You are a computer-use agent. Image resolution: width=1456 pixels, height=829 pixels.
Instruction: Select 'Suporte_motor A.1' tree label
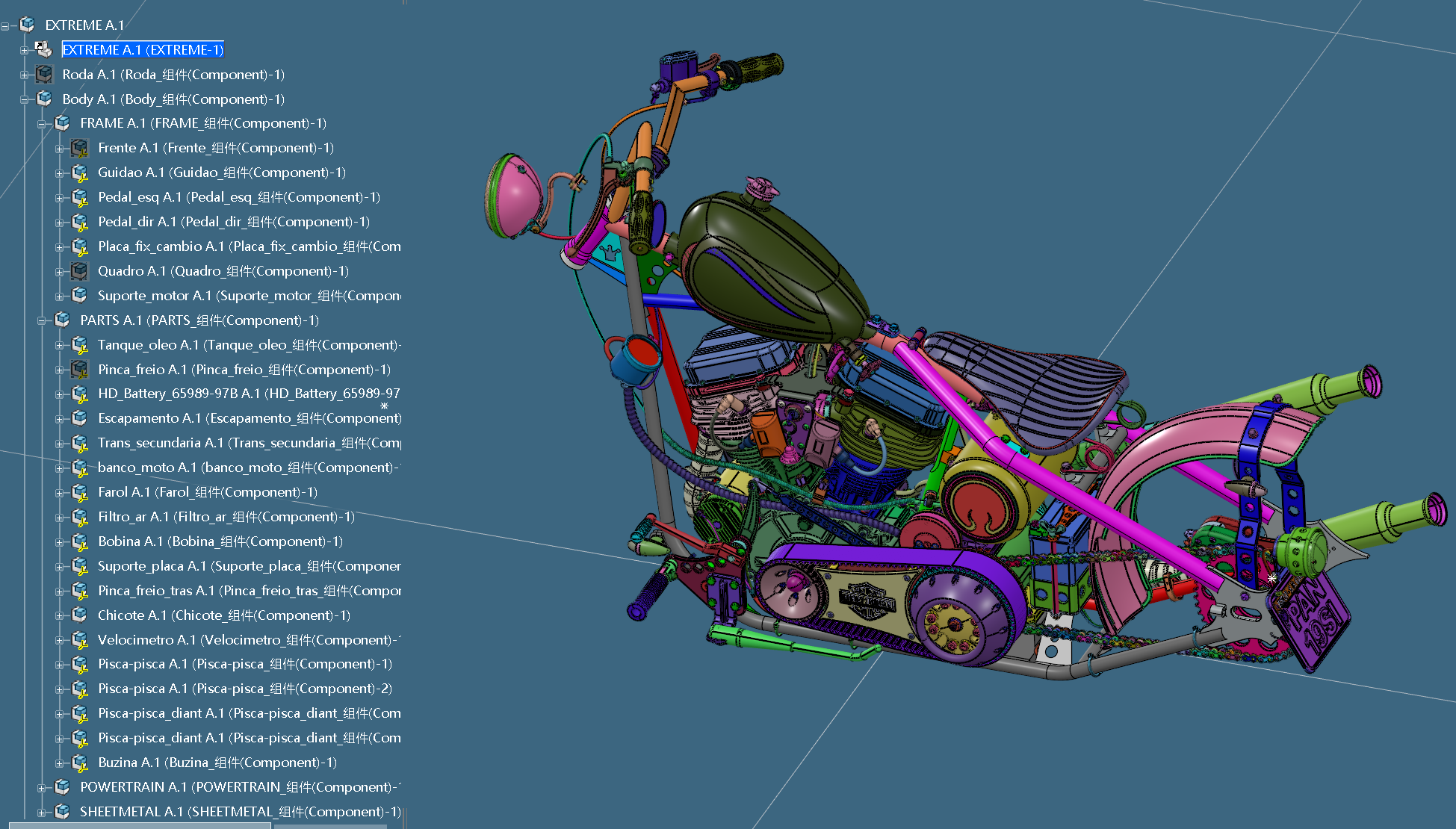pyautogui.click(x=250, y=296)
